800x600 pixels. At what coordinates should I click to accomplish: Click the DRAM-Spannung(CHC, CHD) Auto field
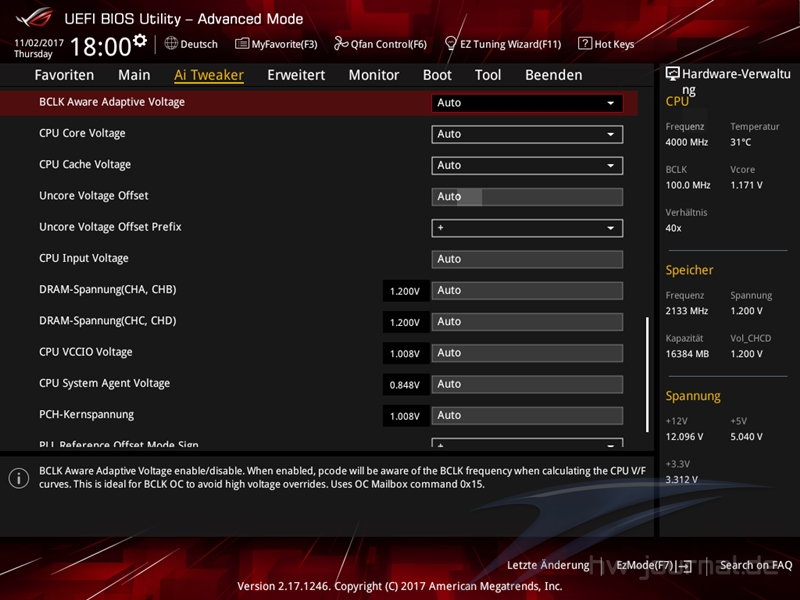point(527,322)
